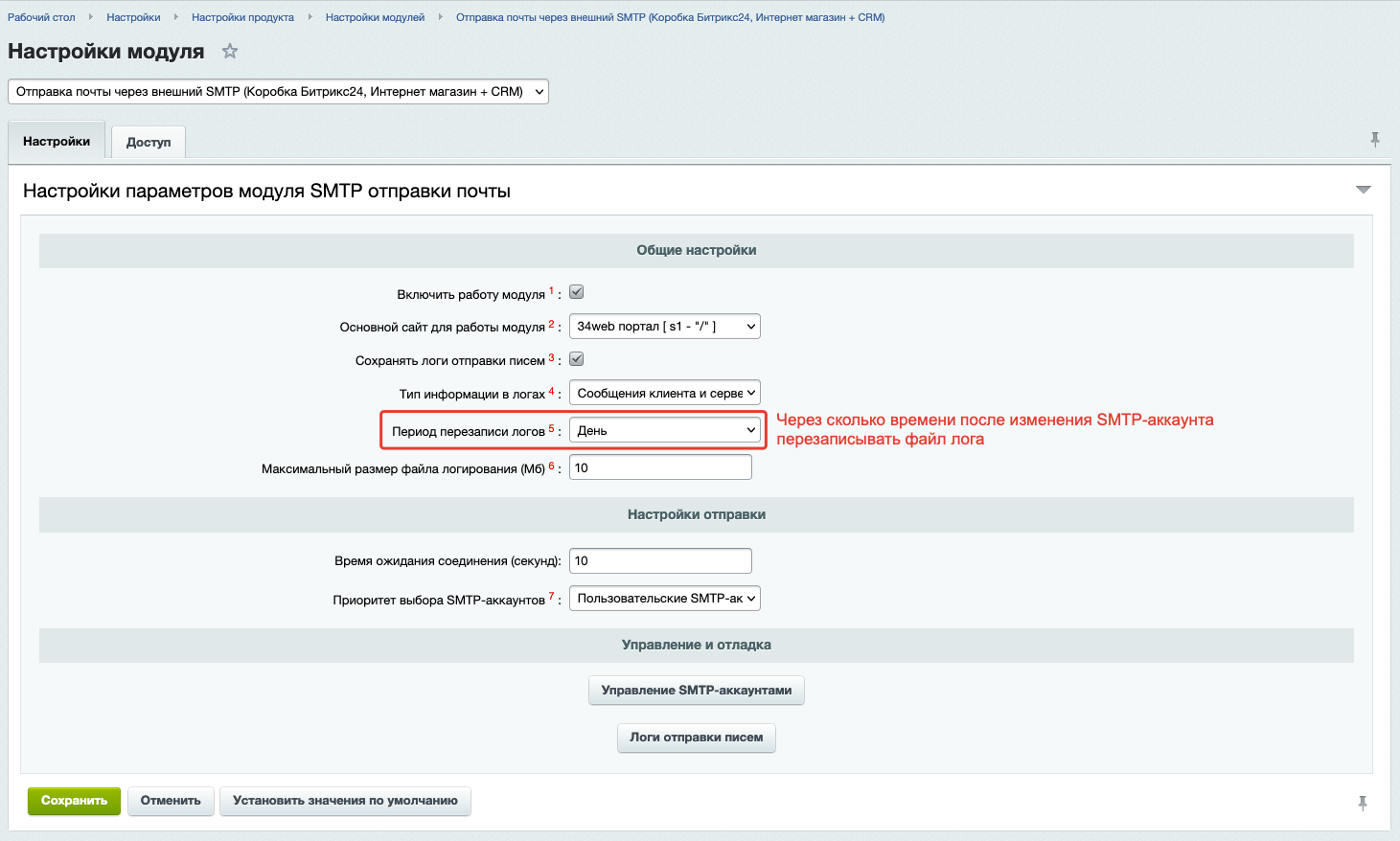Go to 'Настройки продукта' breadcrumb
Viewport: 1400px width, 841px height.
[242, 17]
